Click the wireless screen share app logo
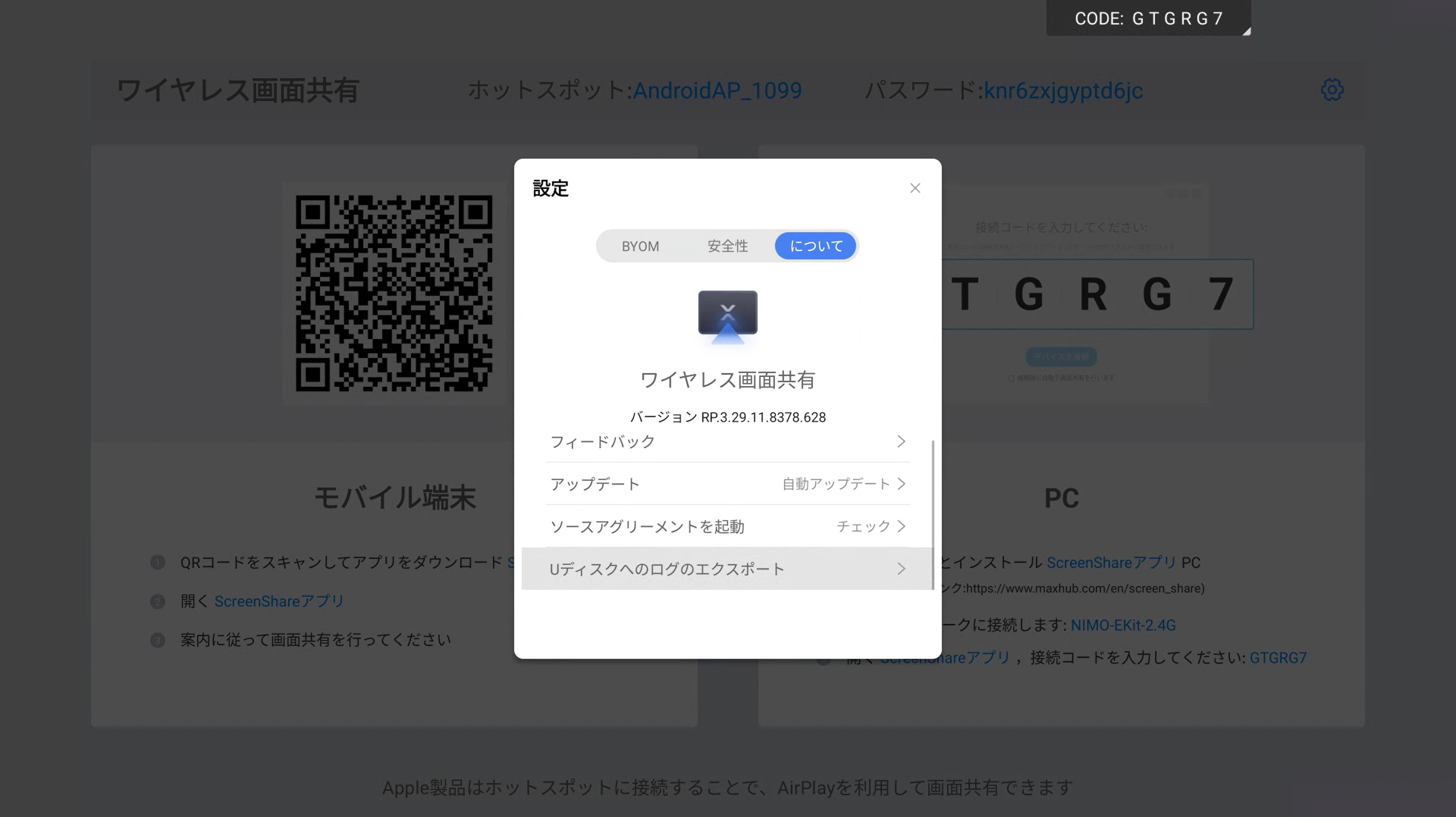 pyautogui.click(x=727, y=316)
